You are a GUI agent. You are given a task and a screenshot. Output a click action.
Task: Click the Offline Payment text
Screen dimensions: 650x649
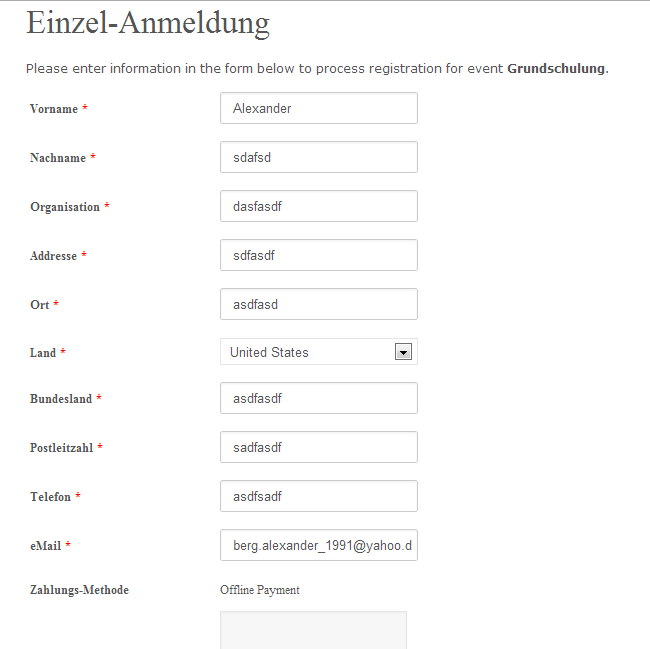coord(260,590)
